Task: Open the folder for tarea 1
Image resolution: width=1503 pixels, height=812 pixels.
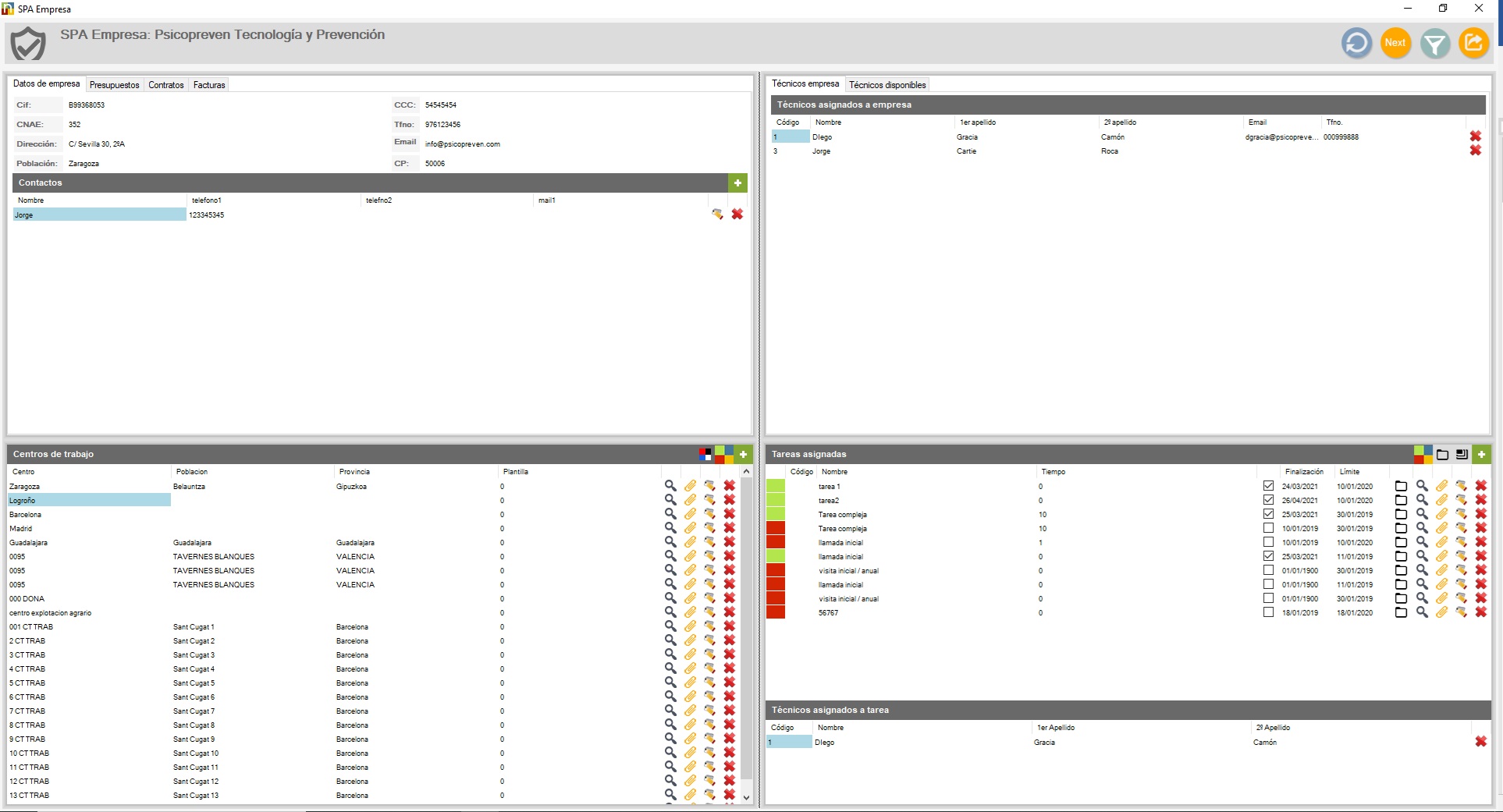Action: 1401,486
